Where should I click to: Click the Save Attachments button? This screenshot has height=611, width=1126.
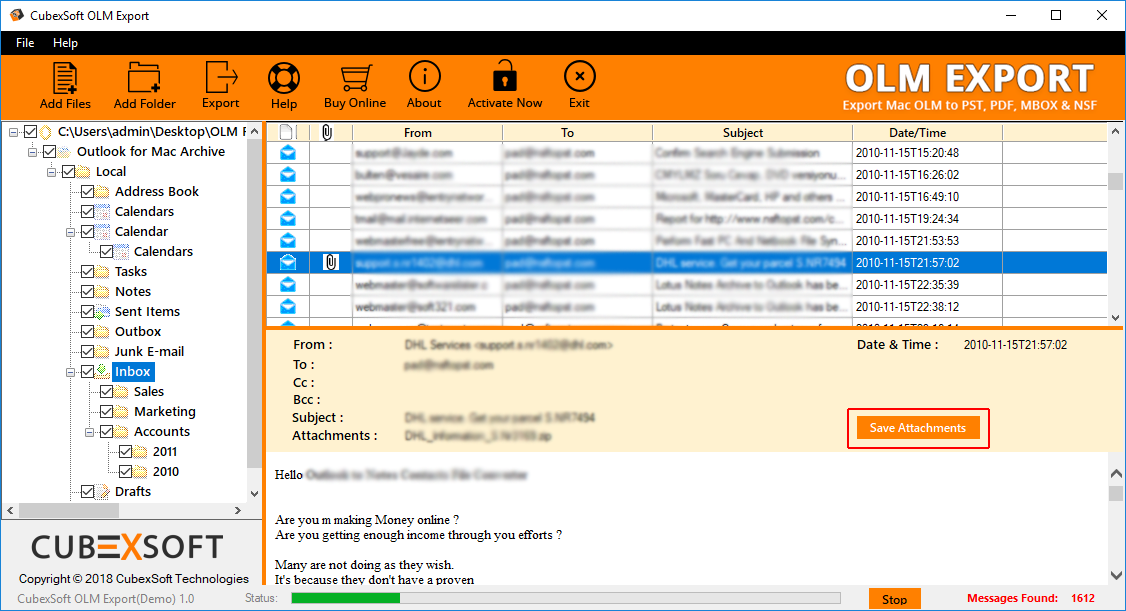point(918,428)
